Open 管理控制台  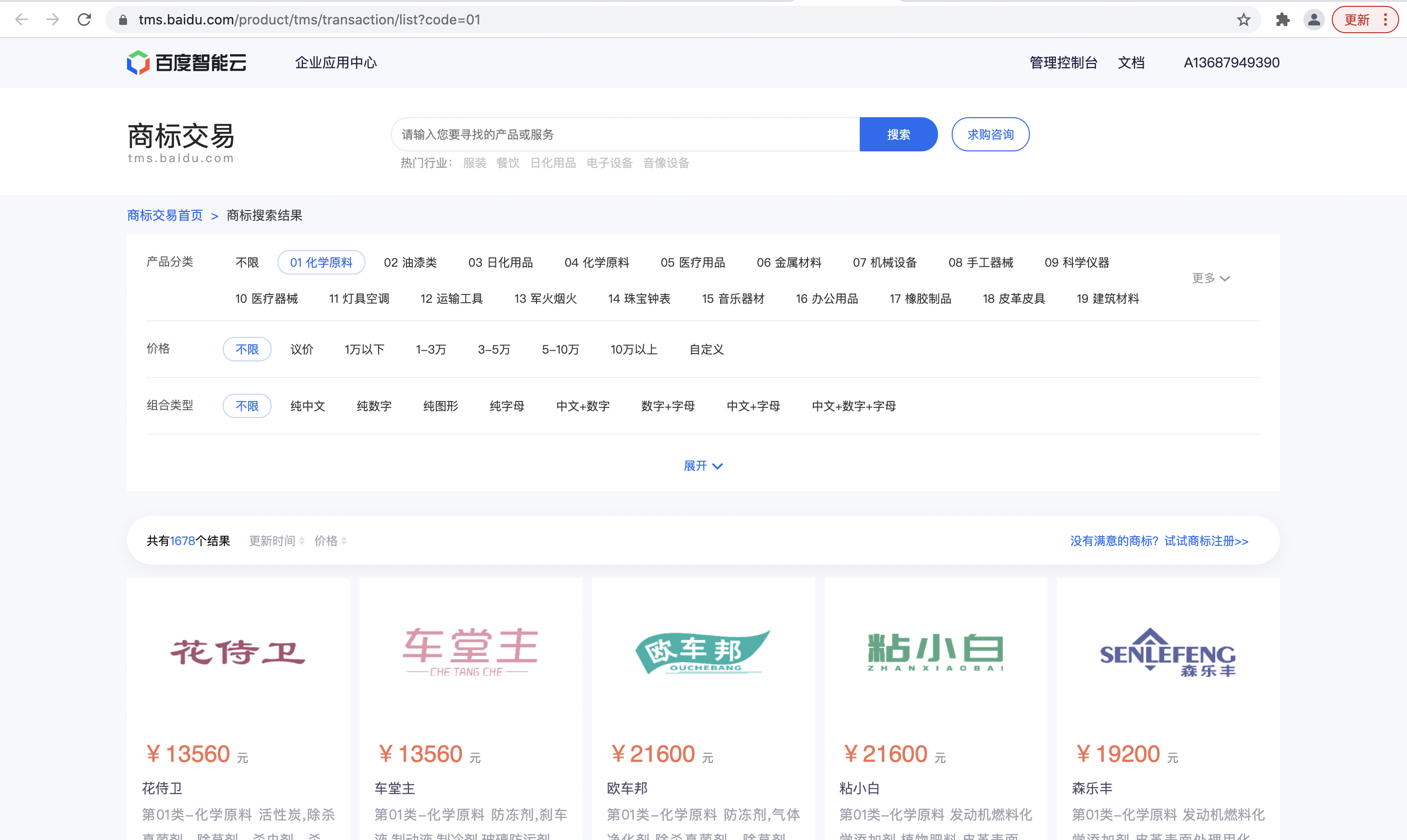[1064, 62]
